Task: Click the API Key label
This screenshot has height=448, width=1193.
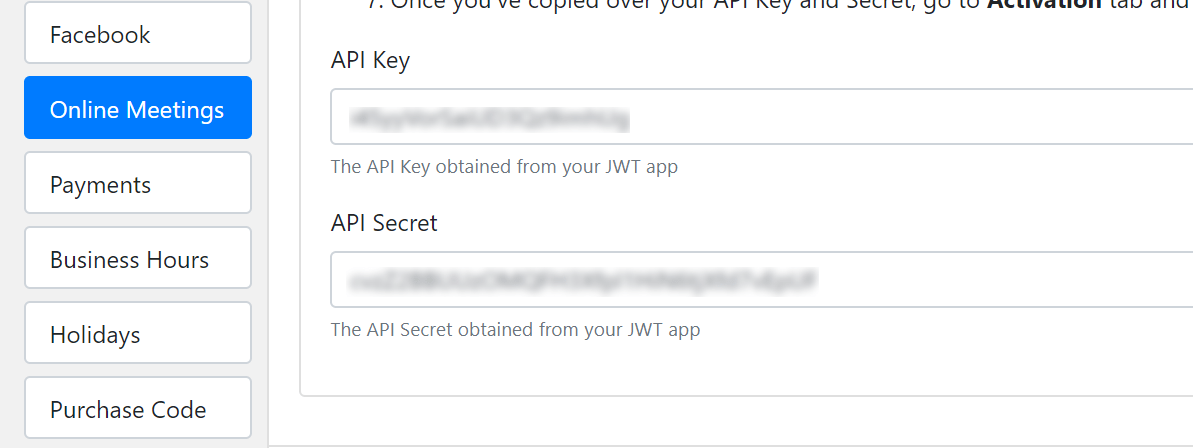Action: click(371, 61)
